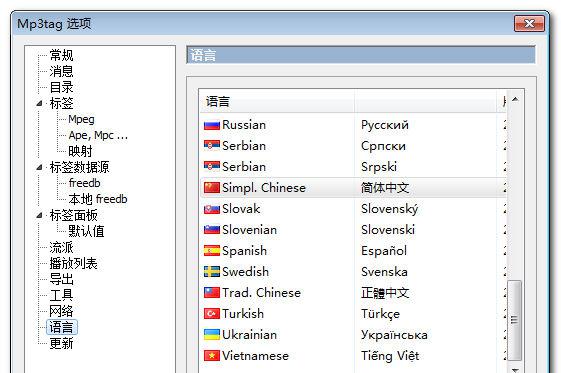Click the flag beside Serbian Srpski
The width and height of the screenshot is (561, 373).
click(x=211, y=167)
